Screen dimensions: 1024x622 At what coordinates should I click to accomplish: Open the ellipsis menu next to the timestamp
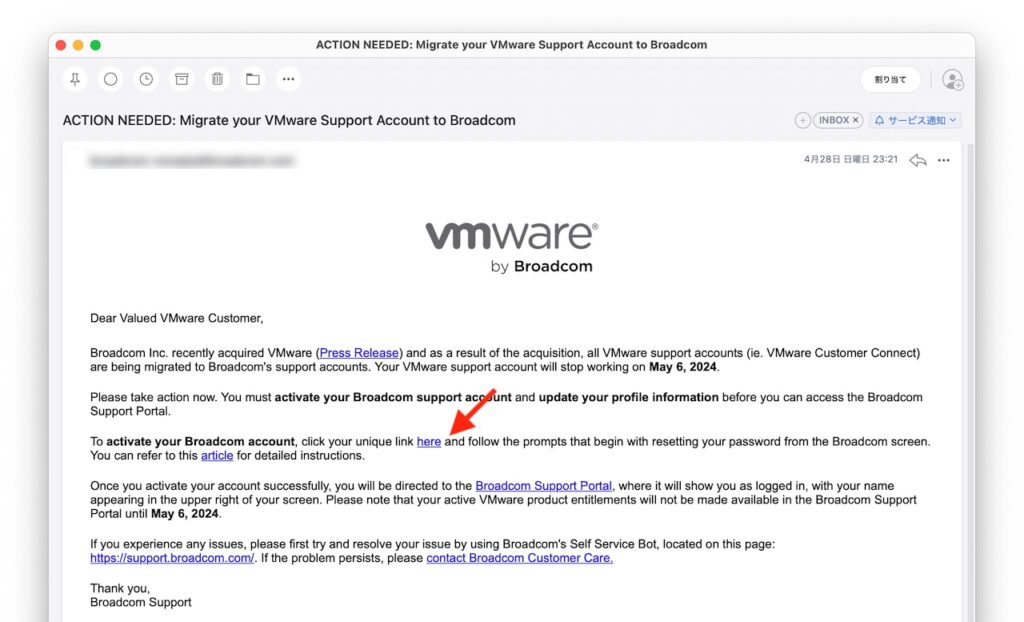click(943, 159)
